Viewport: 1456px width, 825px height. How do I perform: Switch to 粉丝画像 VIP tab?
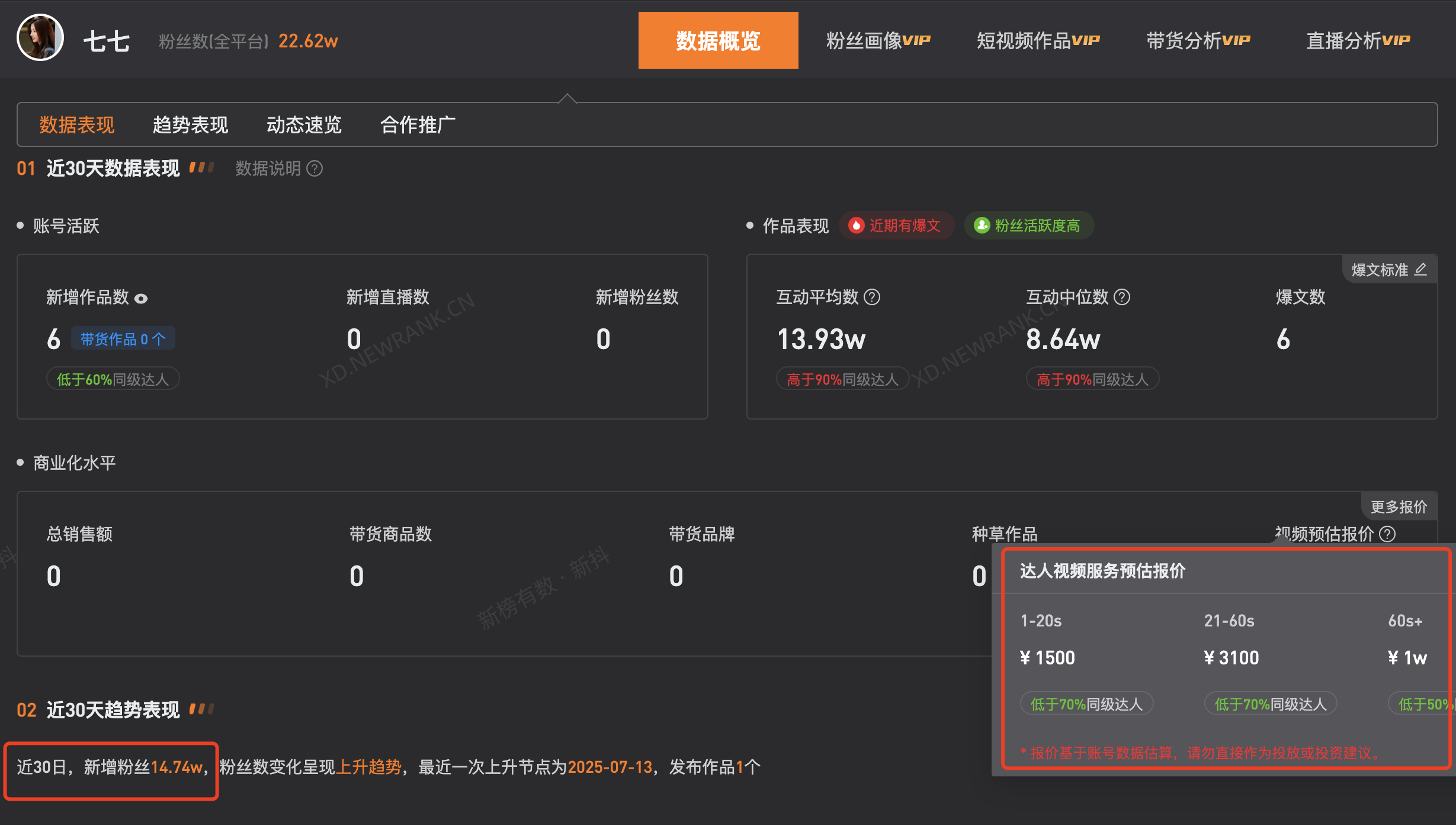point(878,40)
